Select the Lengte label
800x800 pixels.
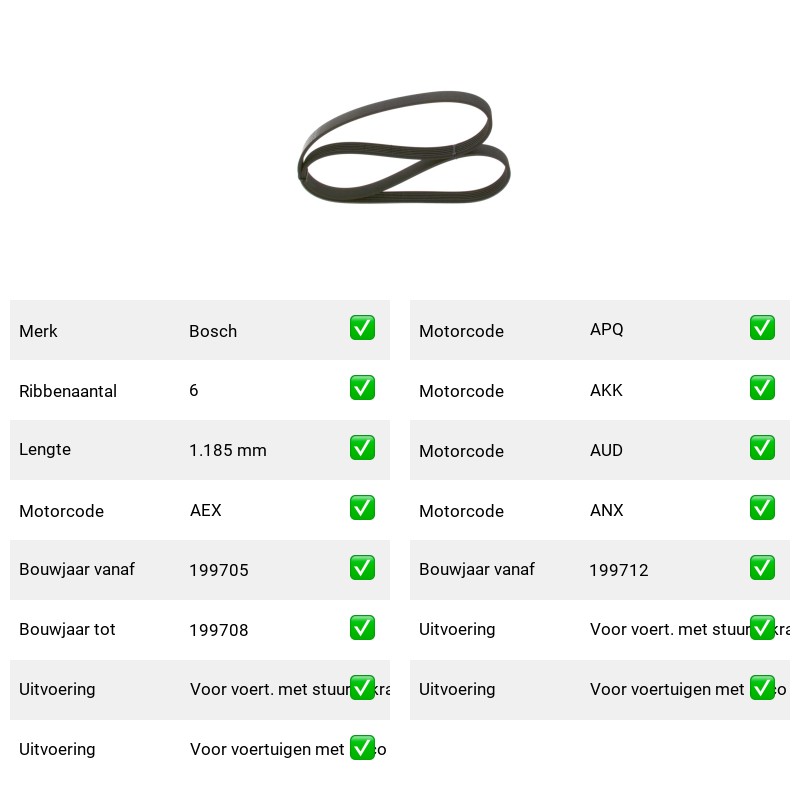(45, 449)
